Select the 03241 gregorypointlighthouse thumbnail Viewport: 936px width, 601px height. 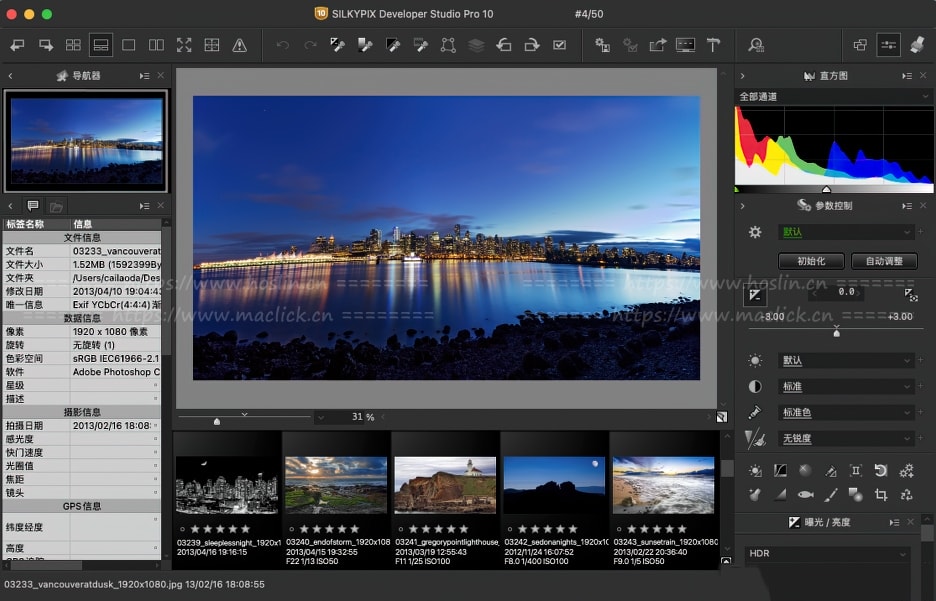pyautogui.click(x=445, y=485)
